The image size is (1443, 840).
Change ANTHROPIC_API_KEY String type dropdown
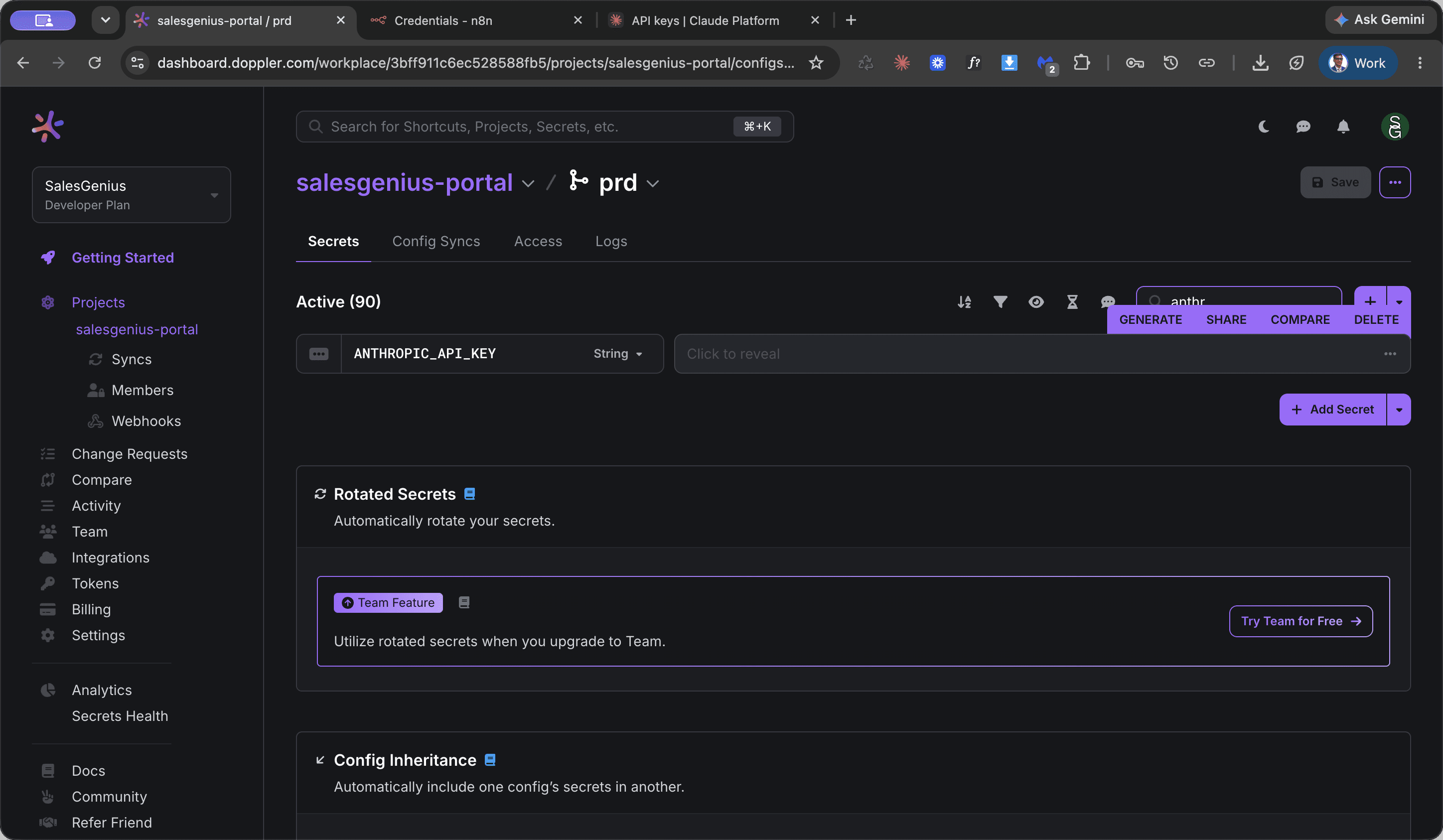pyautogui.click(x=618, y=354)
